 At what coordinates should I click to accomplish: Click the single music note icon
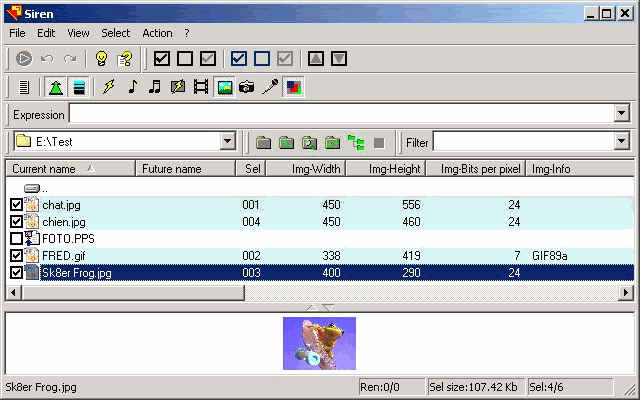pyautogui.click(x=132, y=87)
